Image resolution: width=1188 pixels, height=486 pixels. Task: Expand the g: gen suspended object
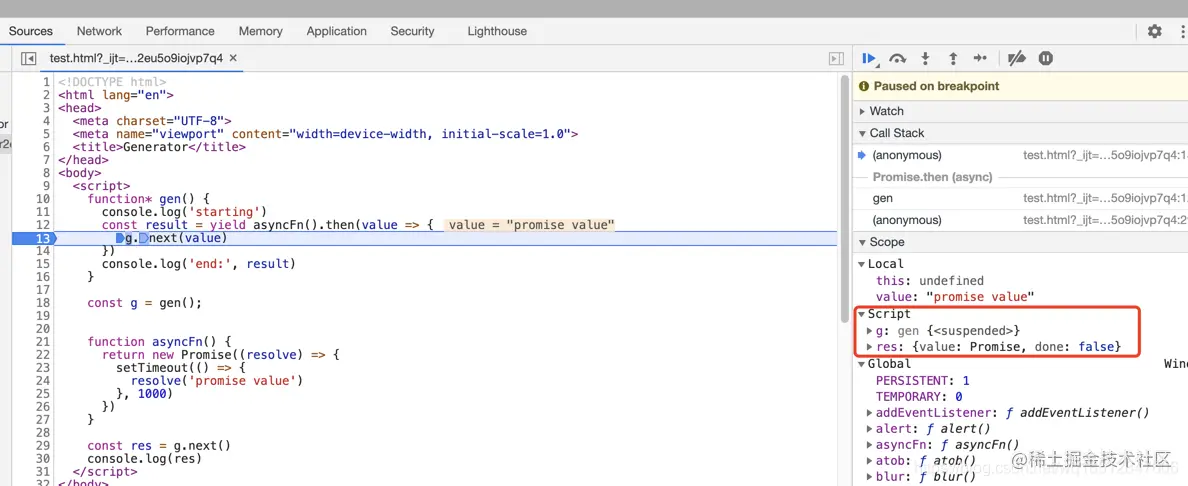tap(870, 331)
